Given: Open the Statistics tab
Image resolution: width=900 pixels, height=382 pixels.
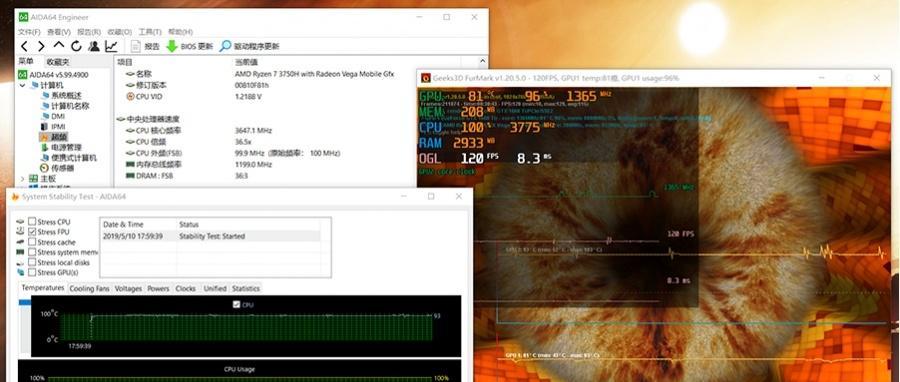Looking at the screenshot, I should (246, 289).
